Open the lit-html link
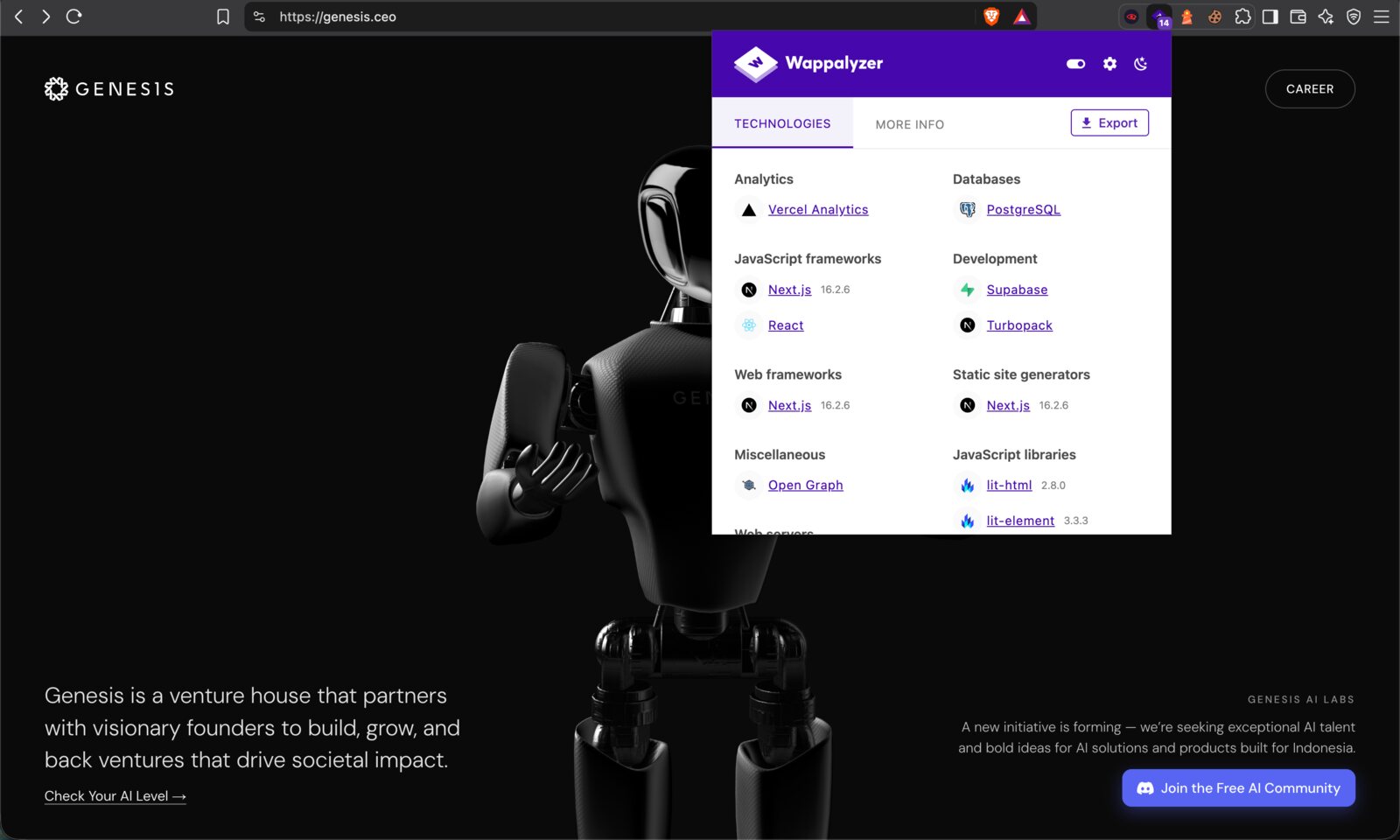1400x840 pixels. (1009, 486)
